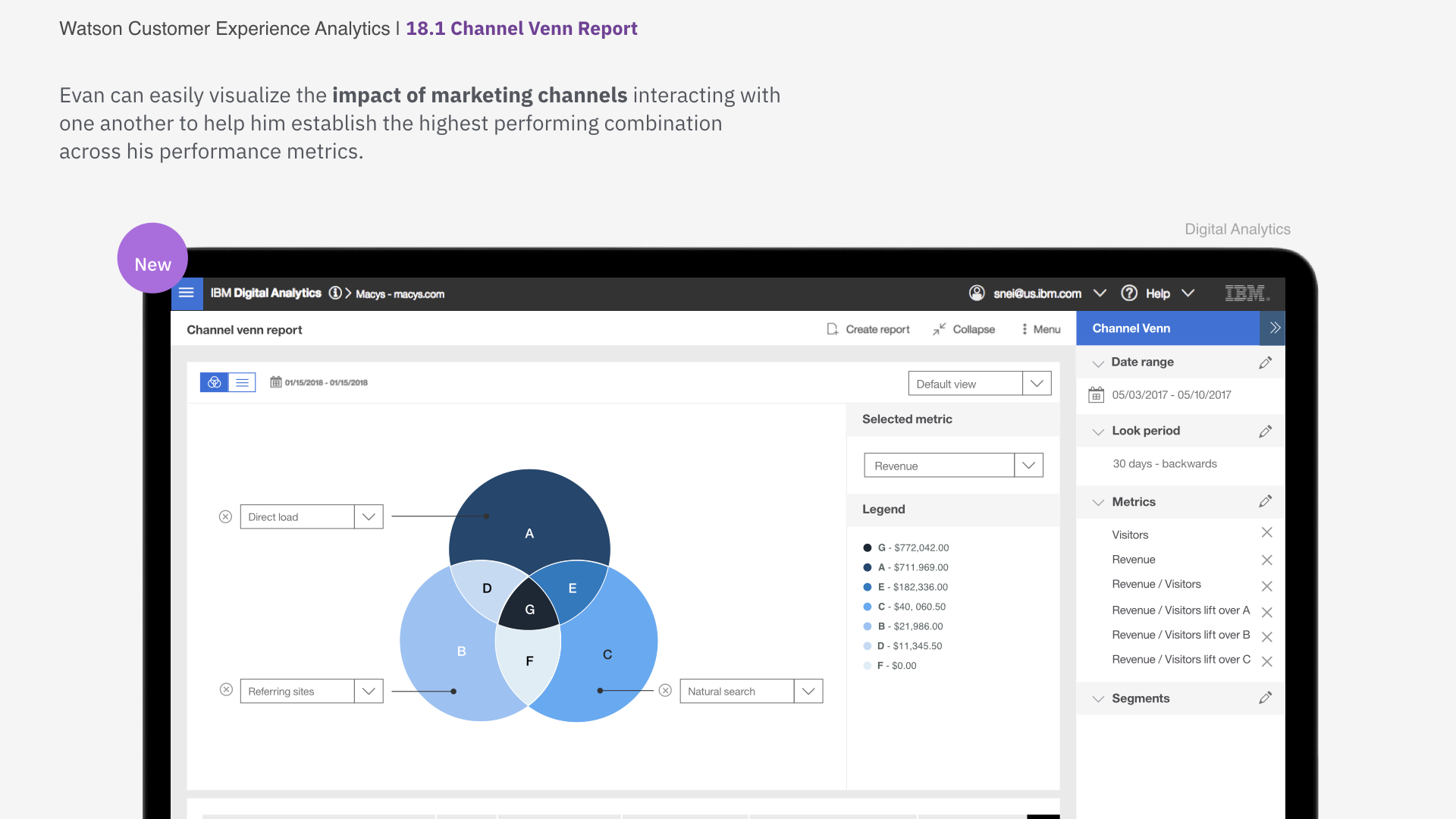Remove the Direct load channel
Image resolution: width=1456 pixels, height=819 pixels.
[x=225, y=517]
